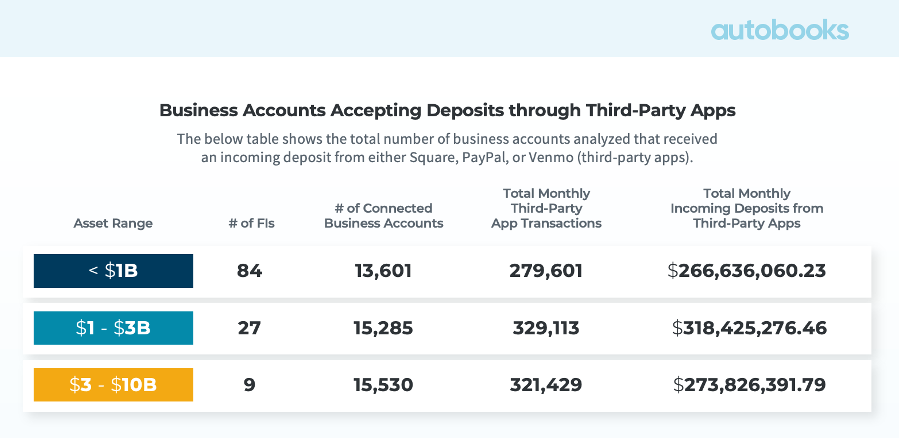
Task: Click the 279,601 transactions value
Action: pos(546,271)
